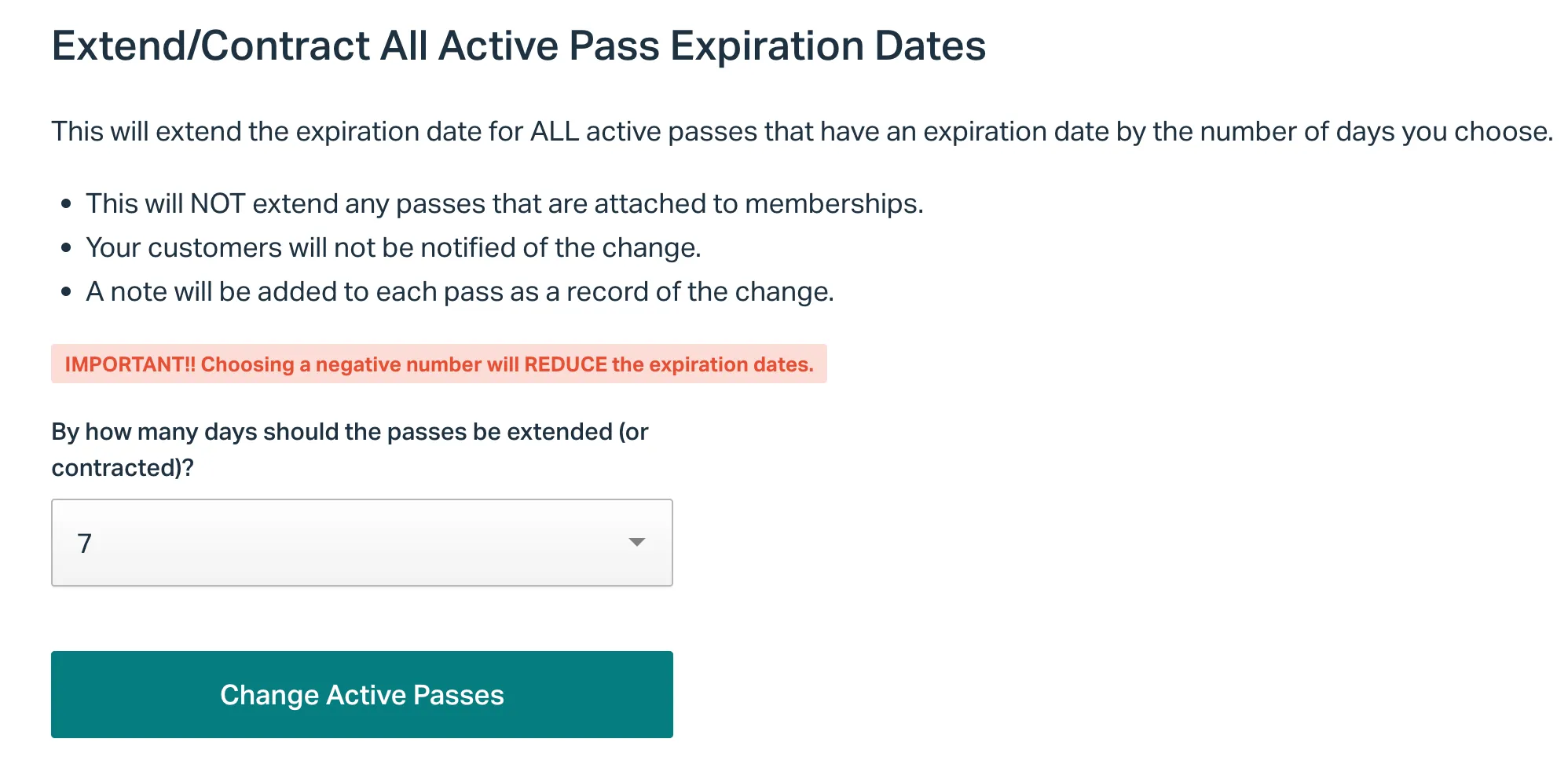Open the days extension dropdown
1568x768 pixels.
(361, 543)
